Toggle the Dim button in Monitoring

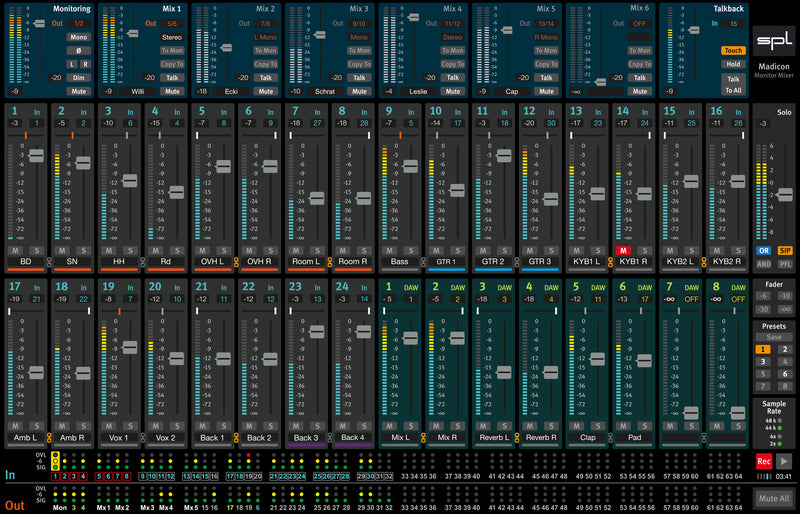[79, 78]
